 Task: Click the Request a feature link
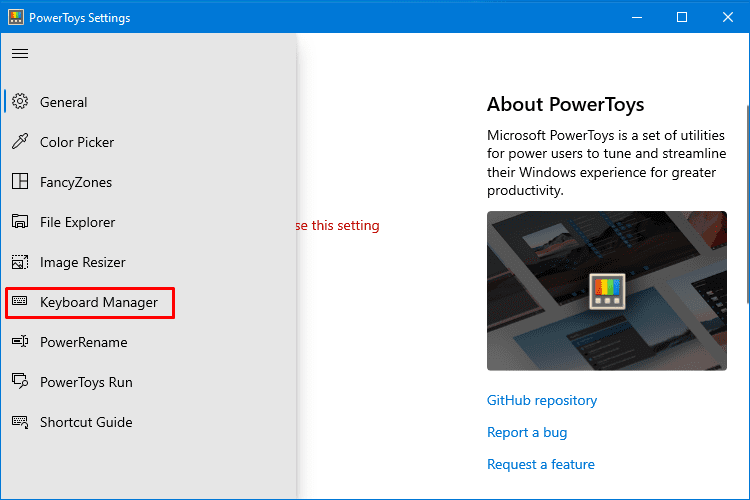coord(541,465)
